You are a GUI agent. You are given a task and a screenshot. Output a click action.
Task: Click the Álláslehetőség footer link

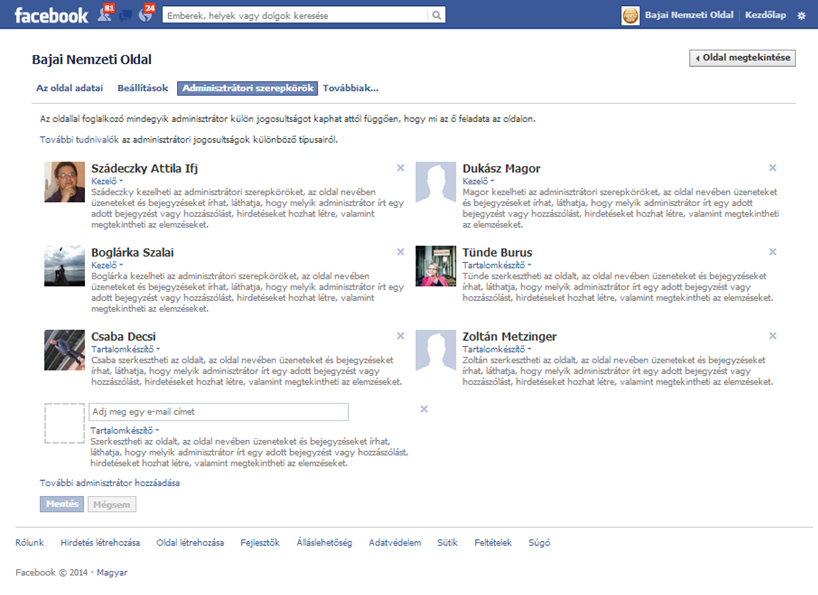(x=324, y=543)
